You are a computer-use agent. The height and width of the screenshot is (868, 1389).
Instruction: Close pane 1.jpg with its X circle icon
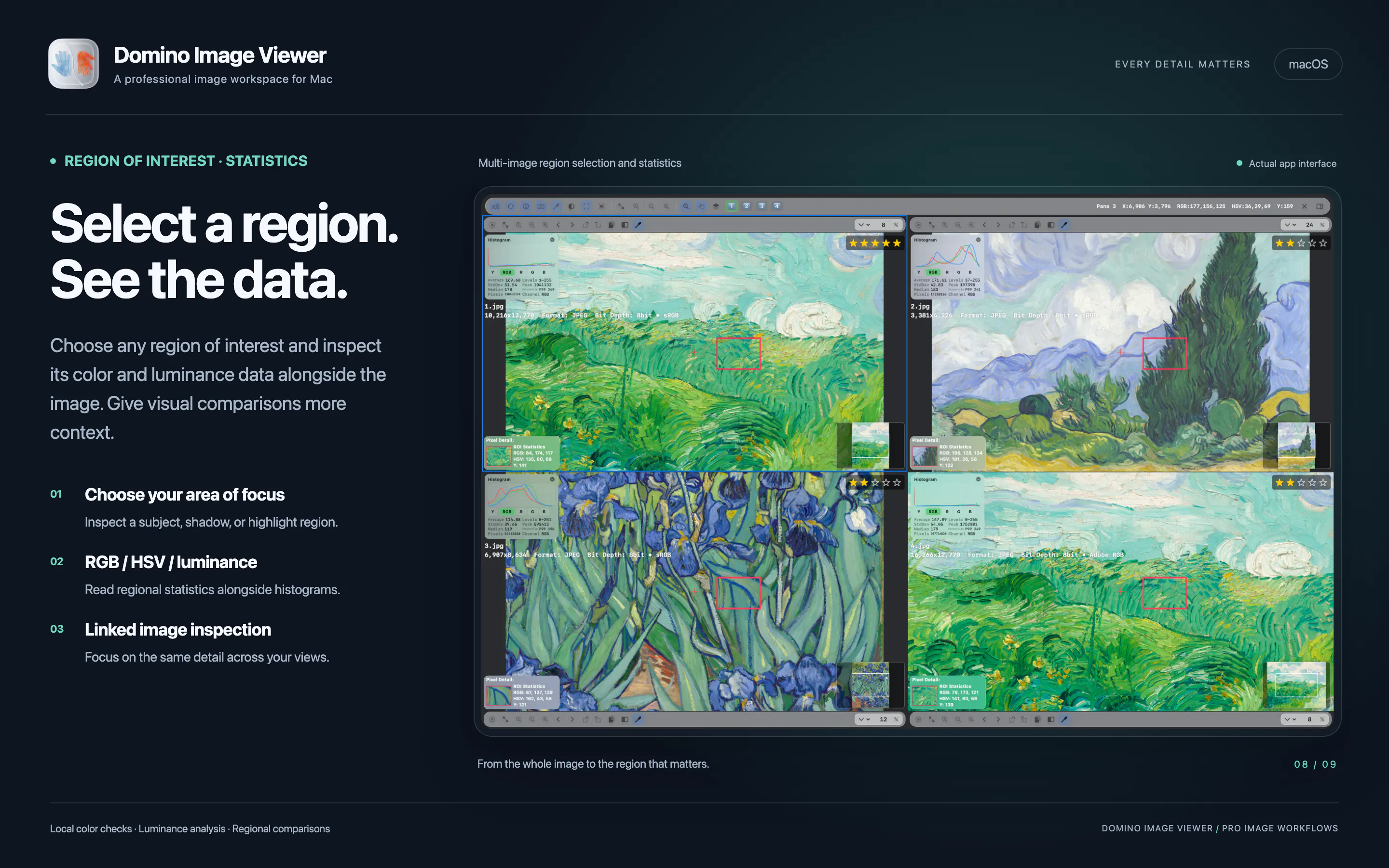tap(492, 225)
